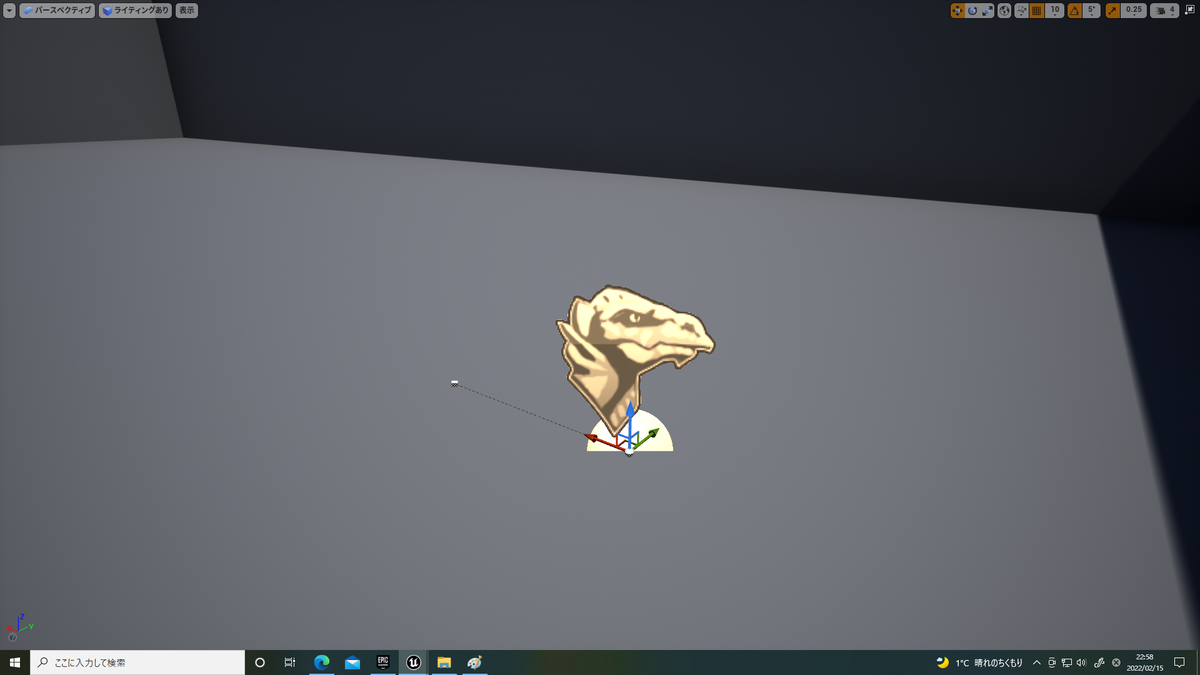Open the rotation snap 5 degree dropdown

(1092, 13)
